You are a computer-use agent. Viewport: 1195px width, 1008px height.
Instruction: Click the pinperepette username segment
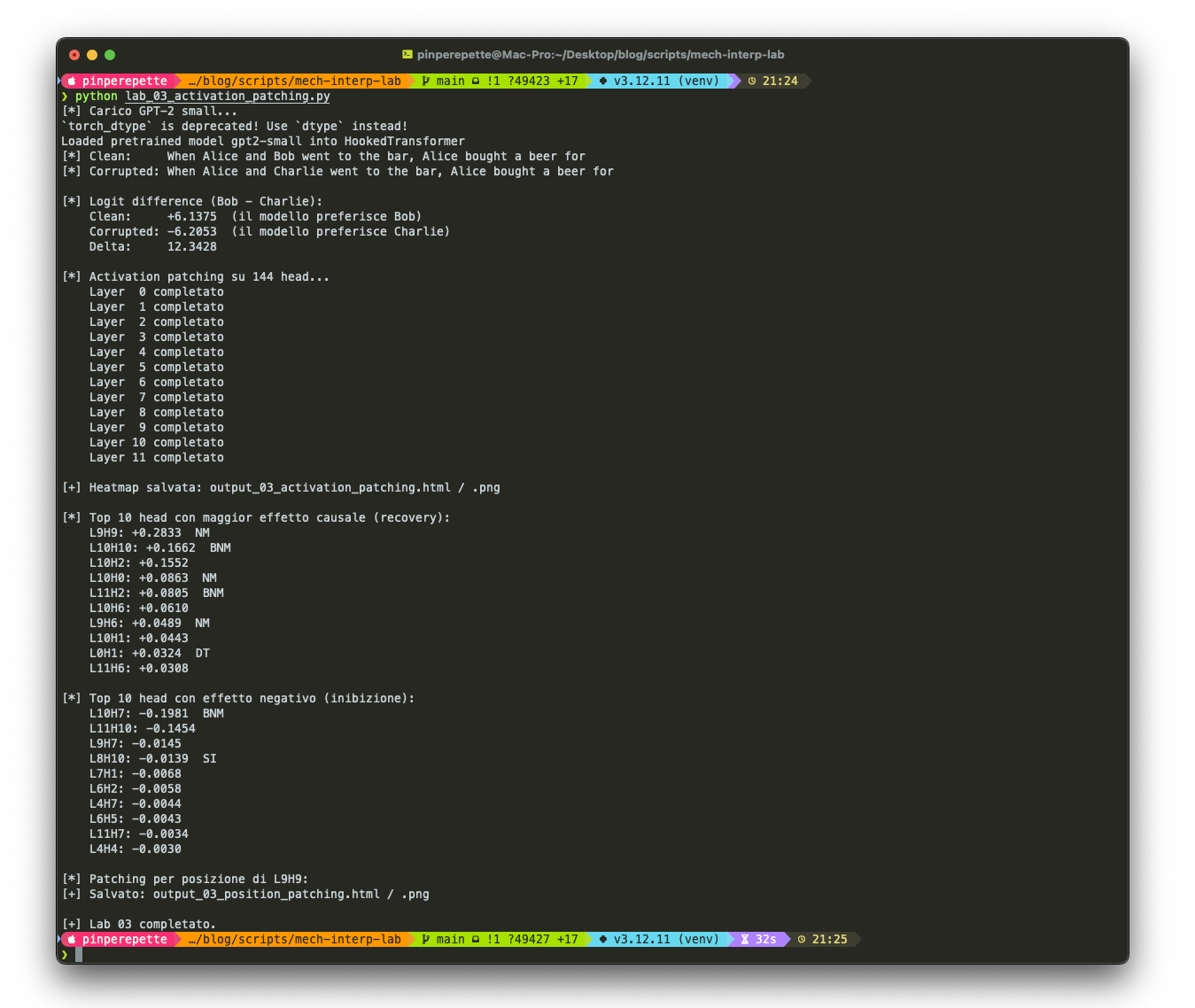(x=124, y=81)
